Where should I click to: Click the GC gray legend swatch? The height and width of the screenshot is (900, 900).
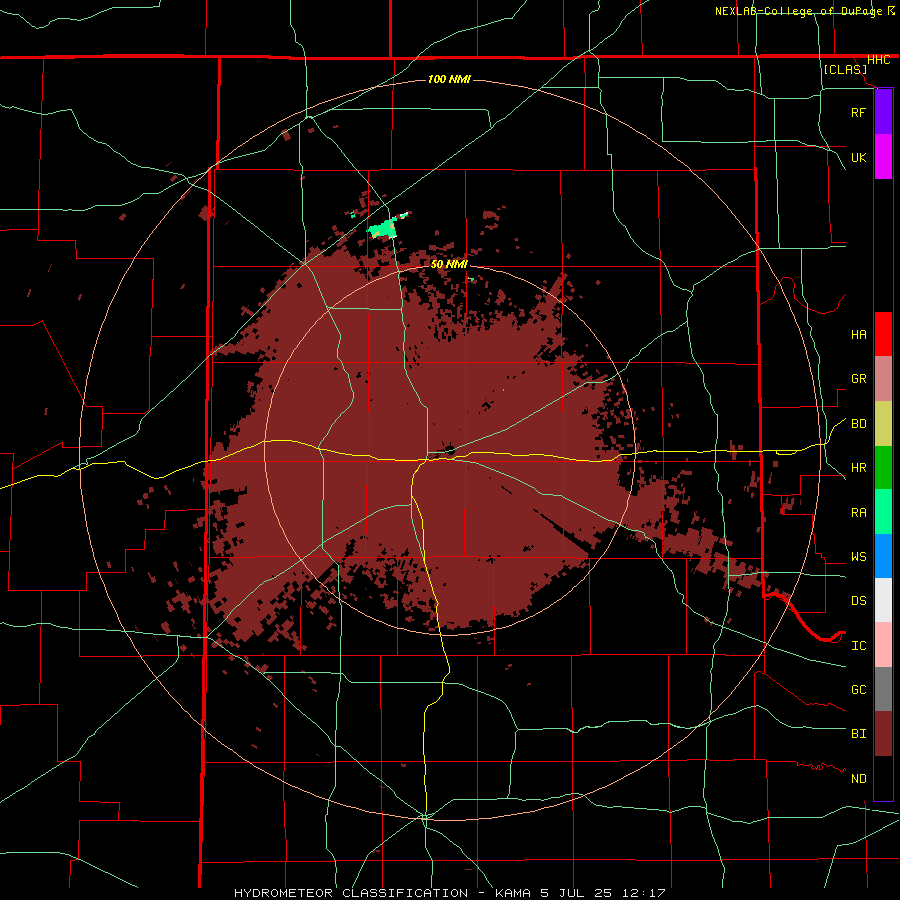[883, 689]
